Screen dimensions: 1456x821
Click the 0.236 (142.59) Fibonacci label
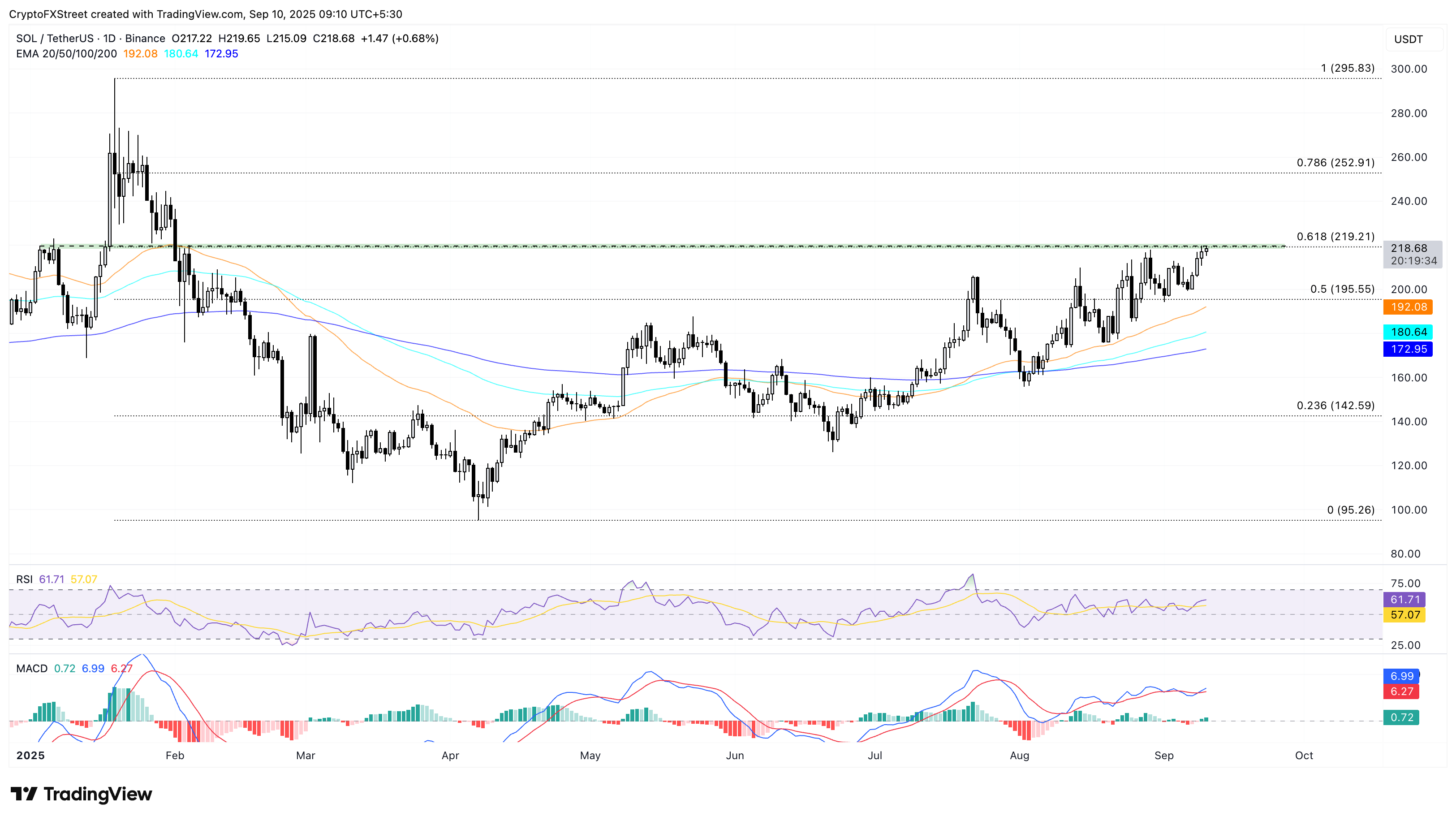pos(1335,406)
